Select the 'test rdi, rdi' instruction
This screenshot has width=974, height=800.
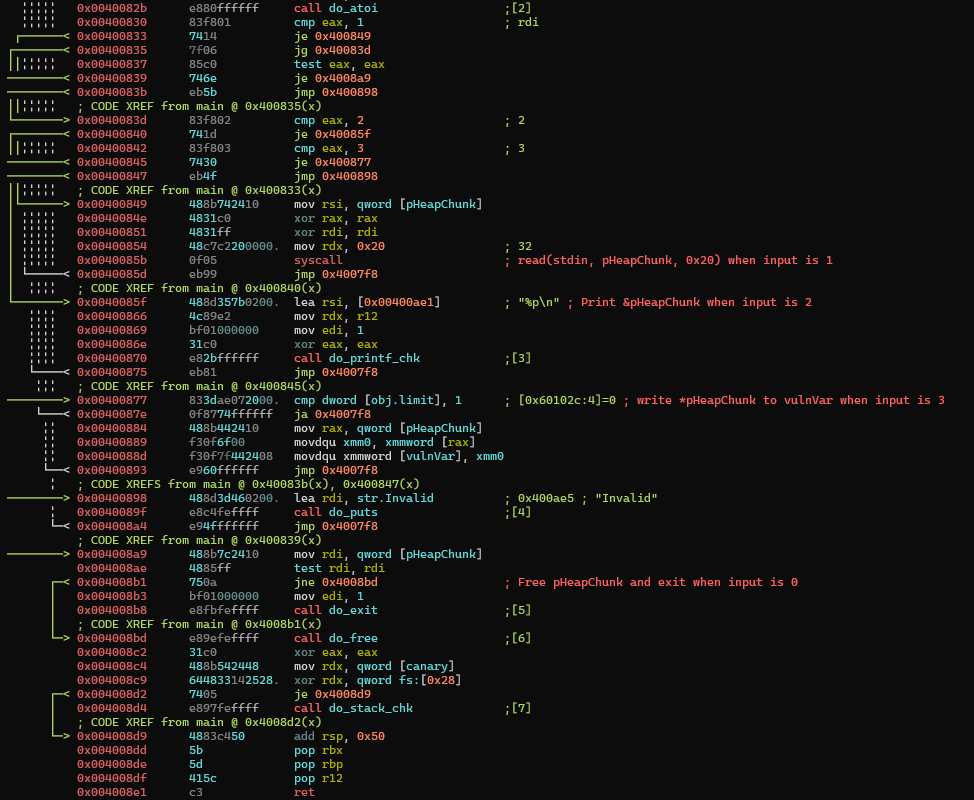click(339, 568)
